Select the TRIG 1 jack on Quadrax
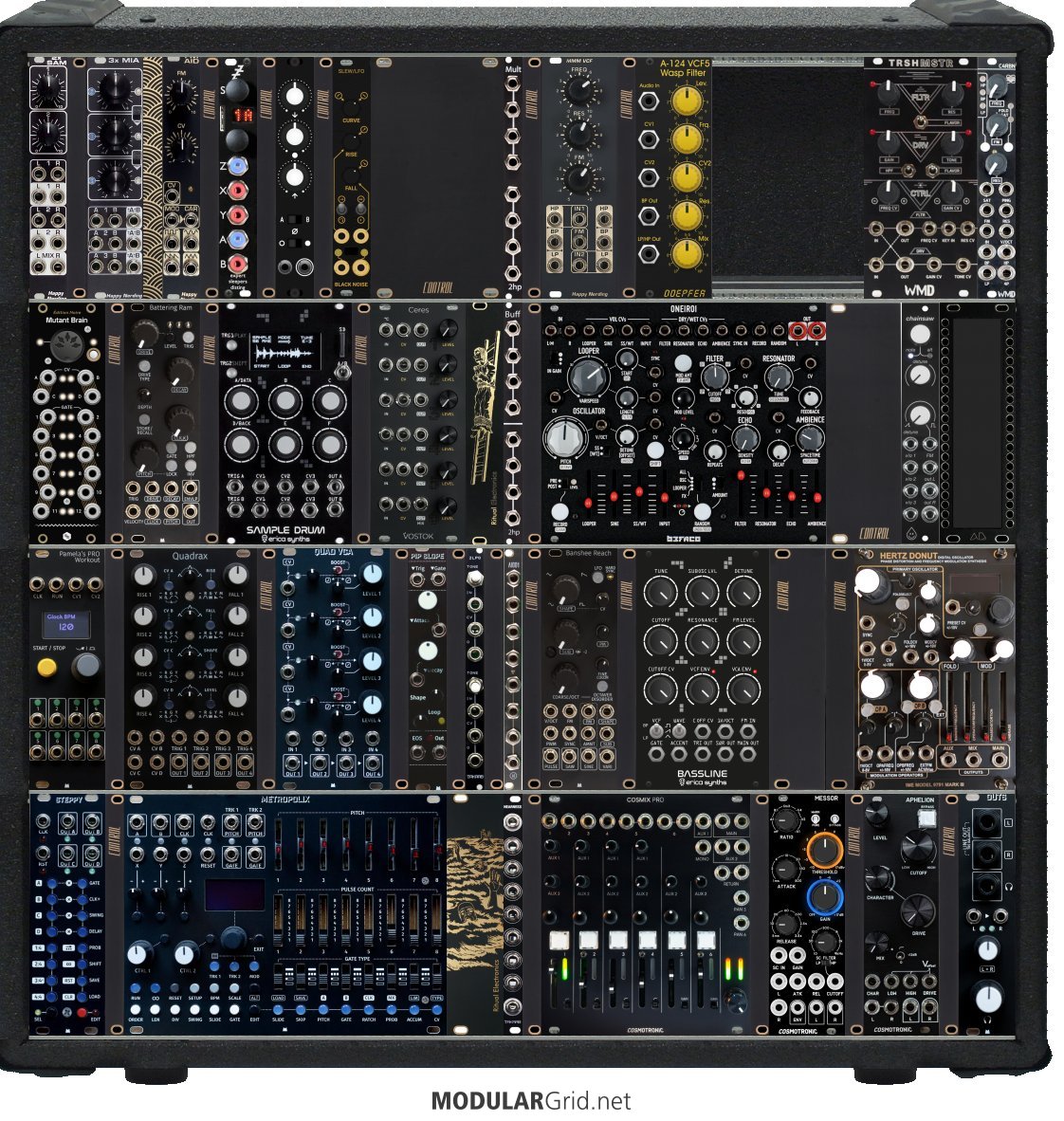 pos(179,737)
